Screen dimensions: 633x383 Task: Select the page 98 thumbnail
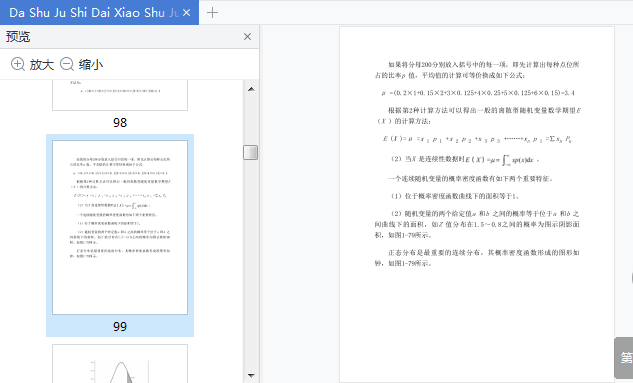tap(120, 95)
